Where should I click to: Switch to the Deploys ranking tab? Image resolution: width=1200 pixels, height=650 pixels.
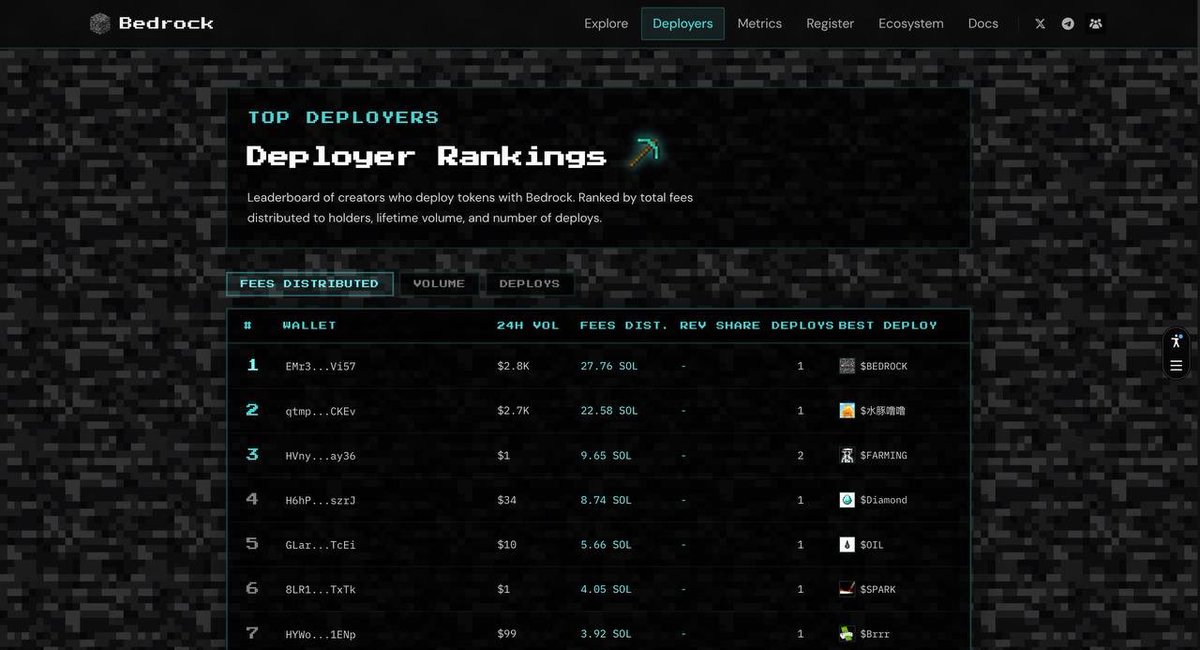(530, 284)
